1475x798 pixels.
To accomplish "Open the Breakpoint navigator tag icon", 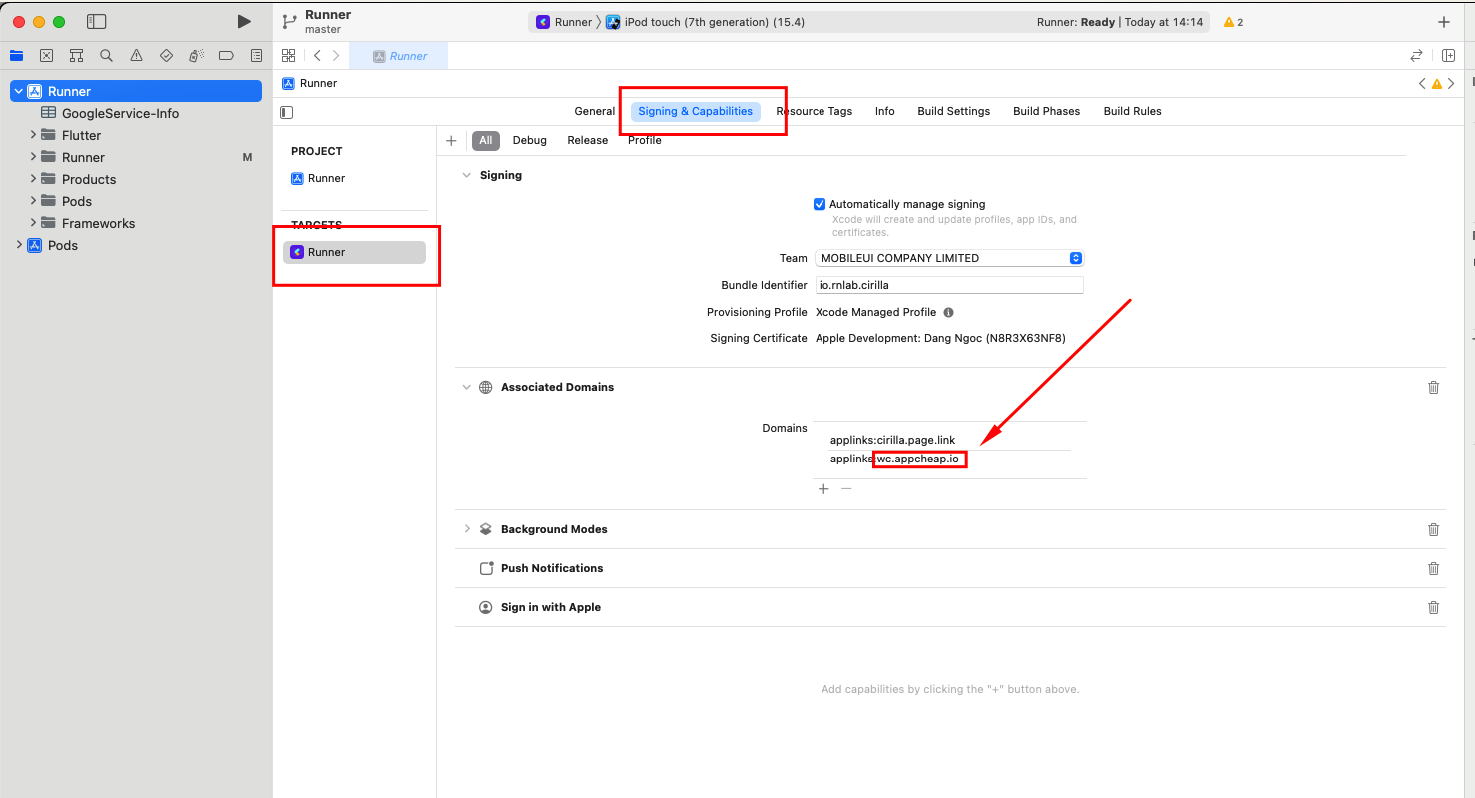I will tap(226, 56).
